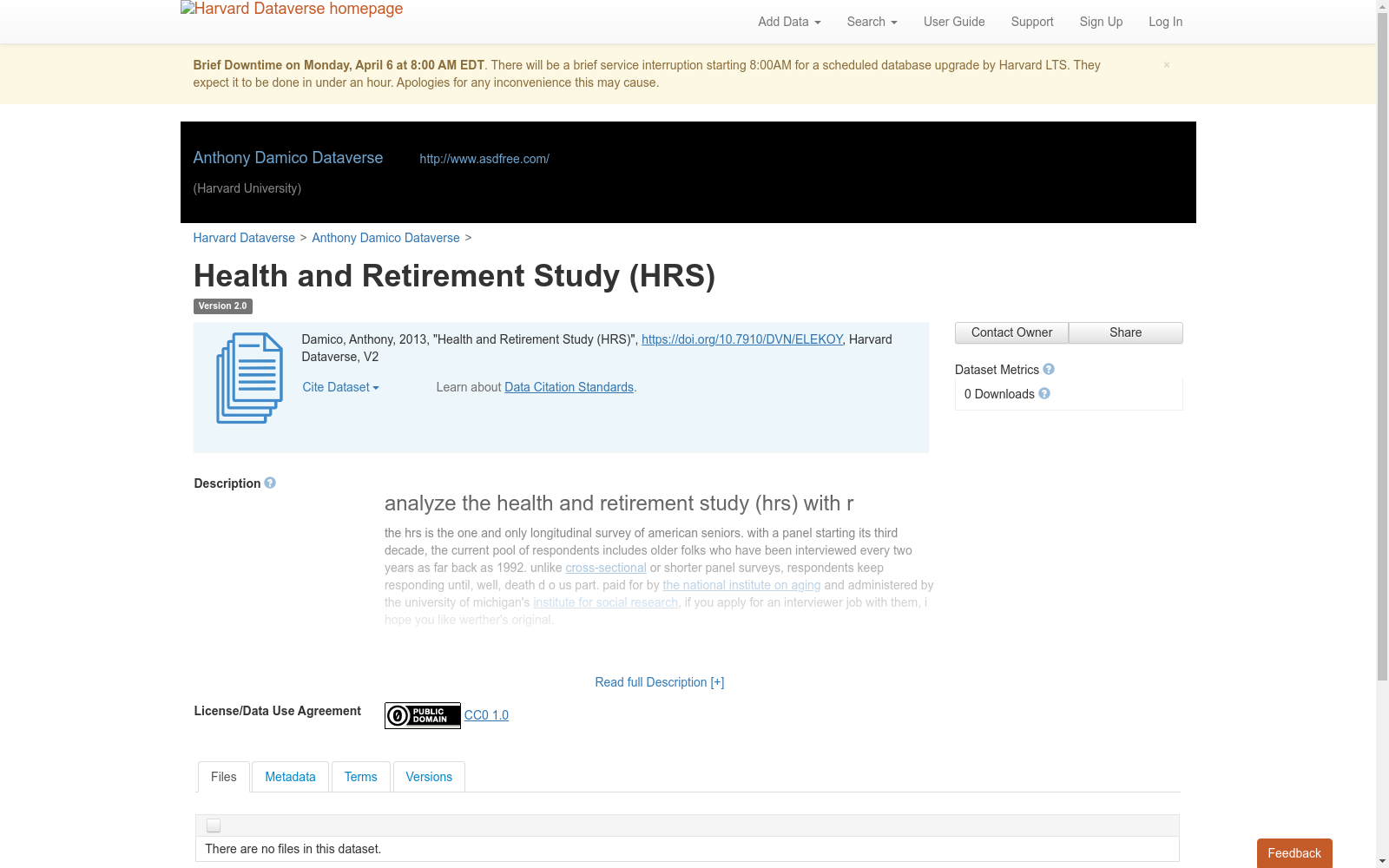The image size is (1389, 868).
Task: Click the Contact Owner button
Action: pos(1012,332)
